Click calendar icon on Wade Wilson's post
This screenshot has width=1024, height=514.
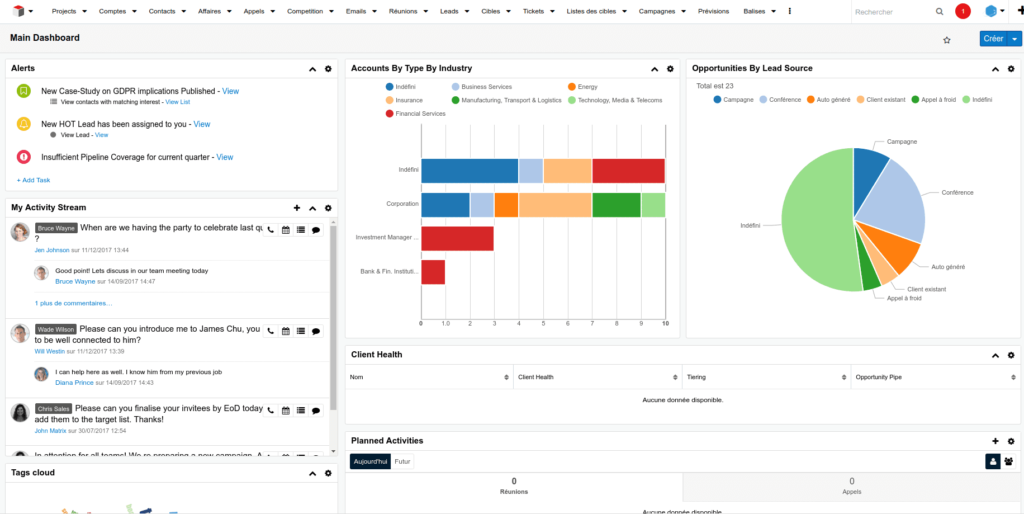pos(285,331)
